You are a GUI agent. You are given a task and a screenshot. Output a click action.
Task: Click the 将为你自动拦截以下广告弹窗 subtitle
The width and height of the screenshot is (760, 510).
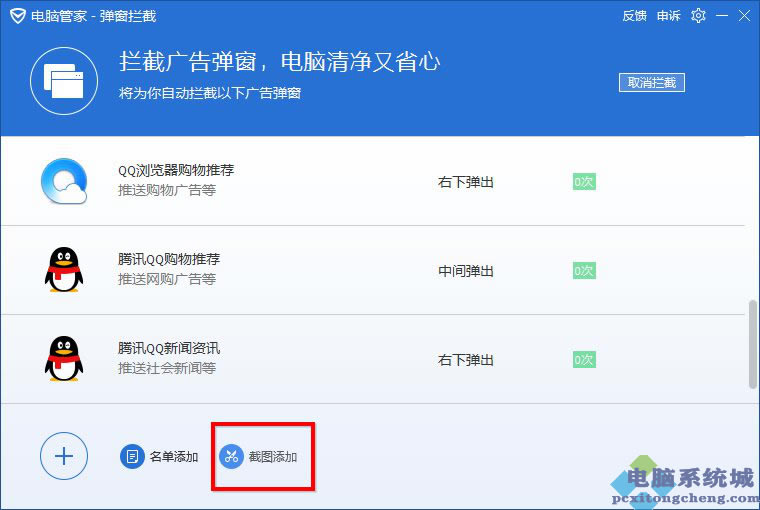[210, 93]
